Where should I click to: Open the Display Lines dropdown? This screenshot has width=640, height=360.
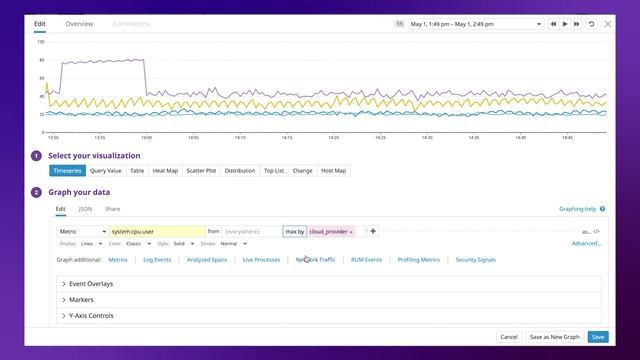(x=91, y=244)
